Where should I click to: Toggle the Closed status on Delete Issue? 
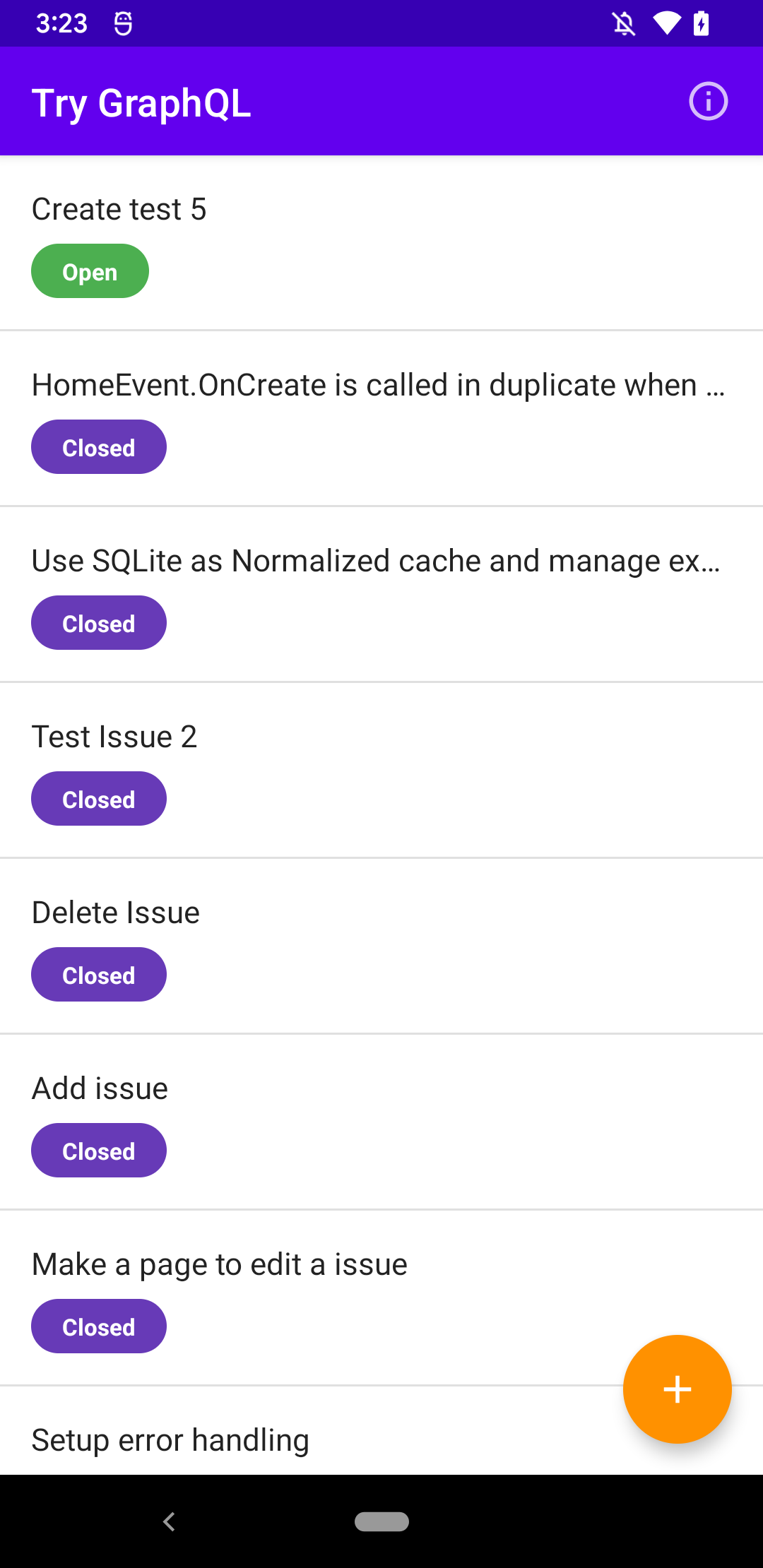pos(98,974)
